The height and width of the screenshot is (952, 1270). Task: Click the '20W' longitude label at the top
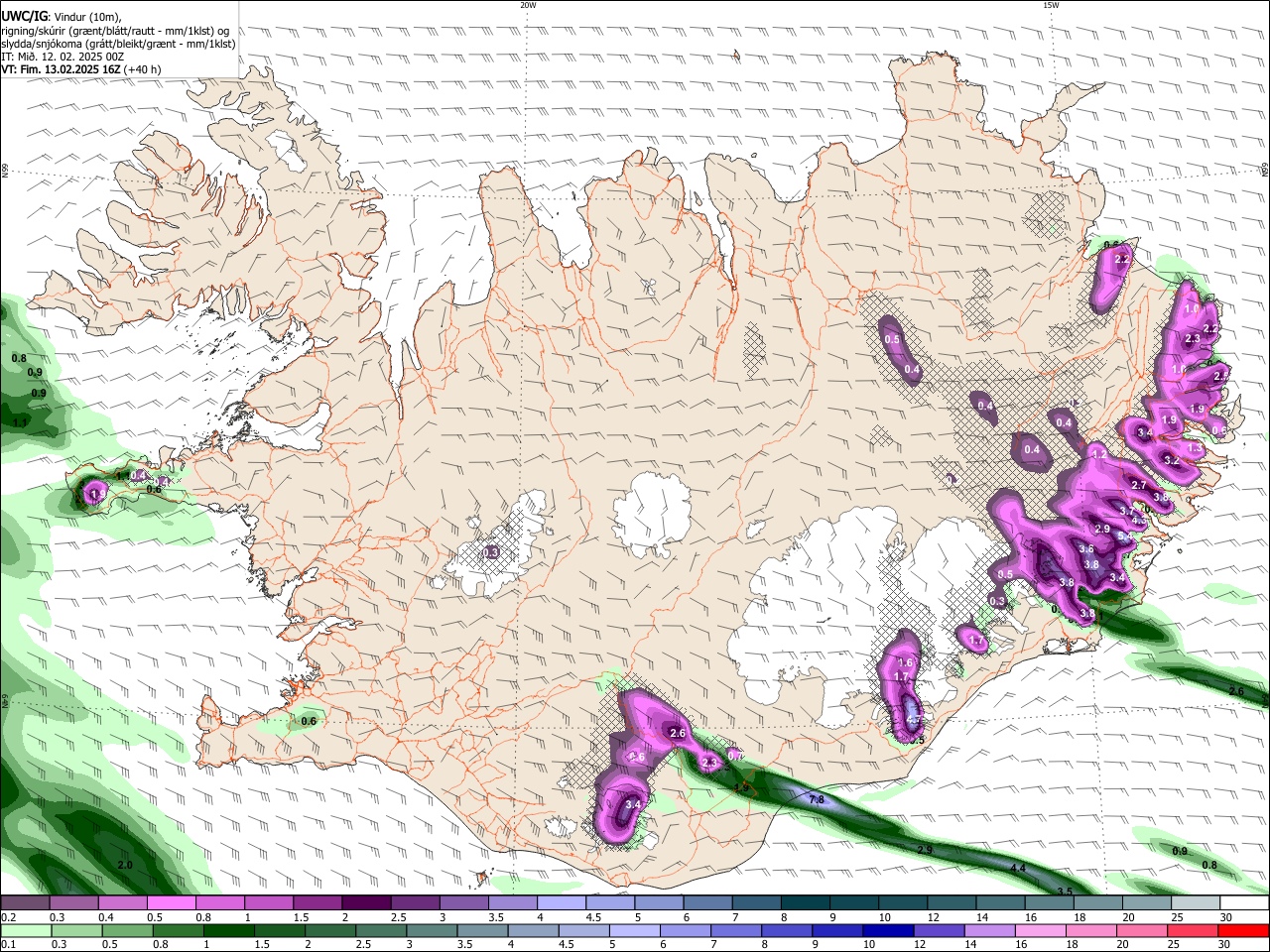[x=528, y=5]
